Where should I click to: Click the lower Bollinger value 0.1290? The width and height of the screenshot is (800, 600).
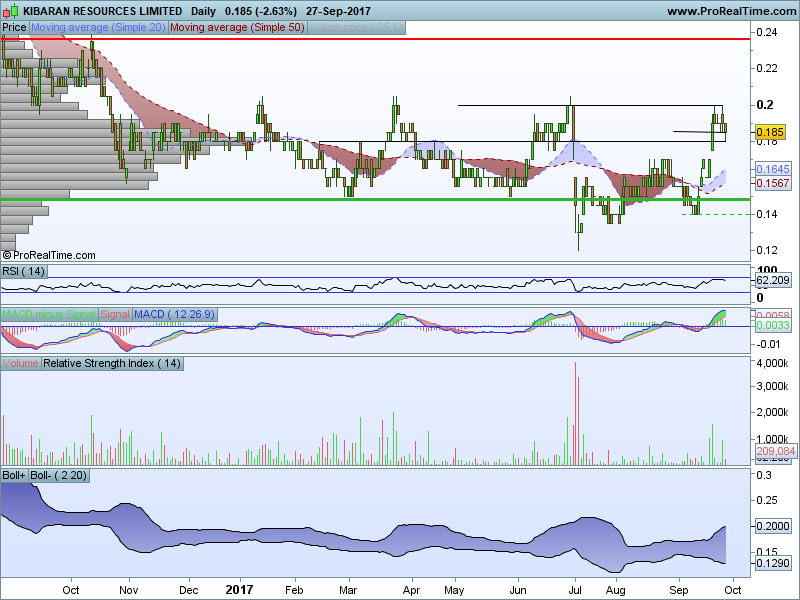pyautogui.click(x=772, y=563)
